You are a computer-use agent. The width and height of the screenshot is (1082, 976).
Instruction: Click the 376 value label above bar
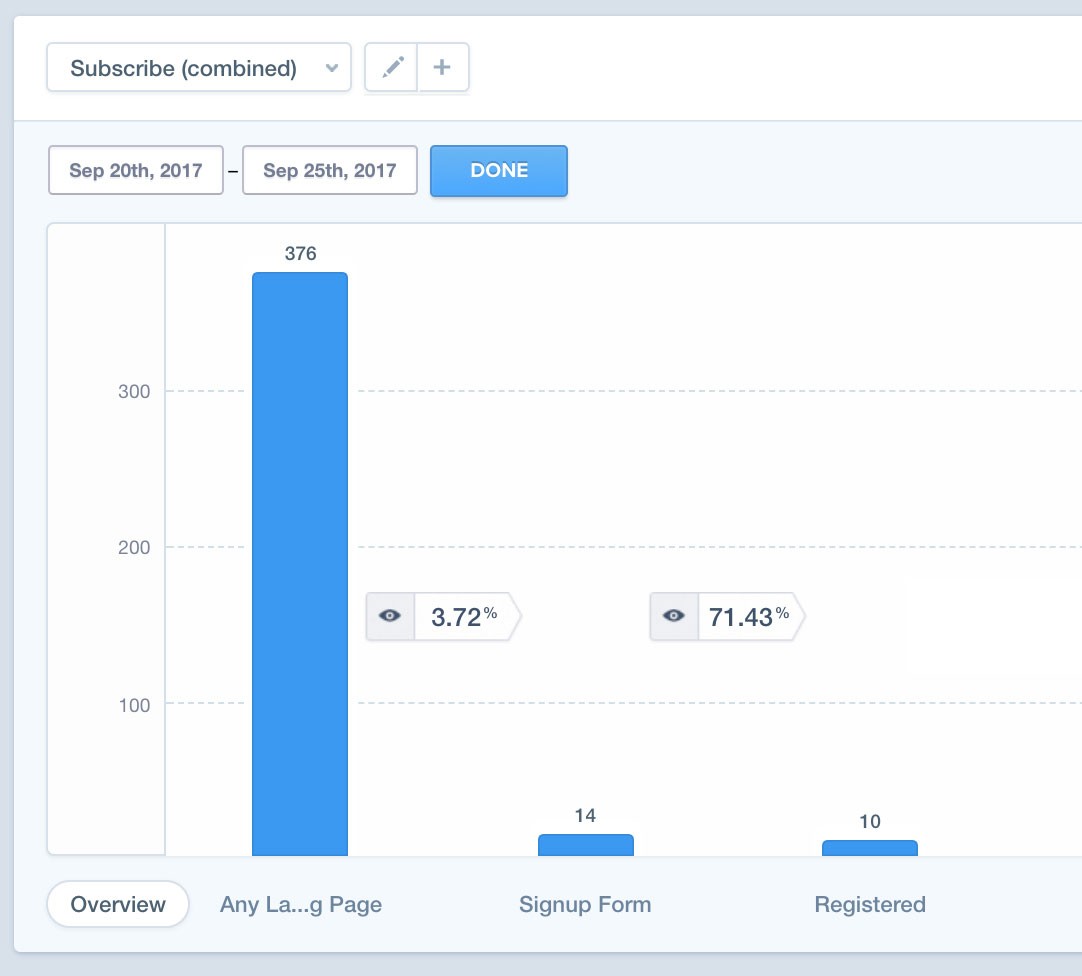[x=300, y=254]
